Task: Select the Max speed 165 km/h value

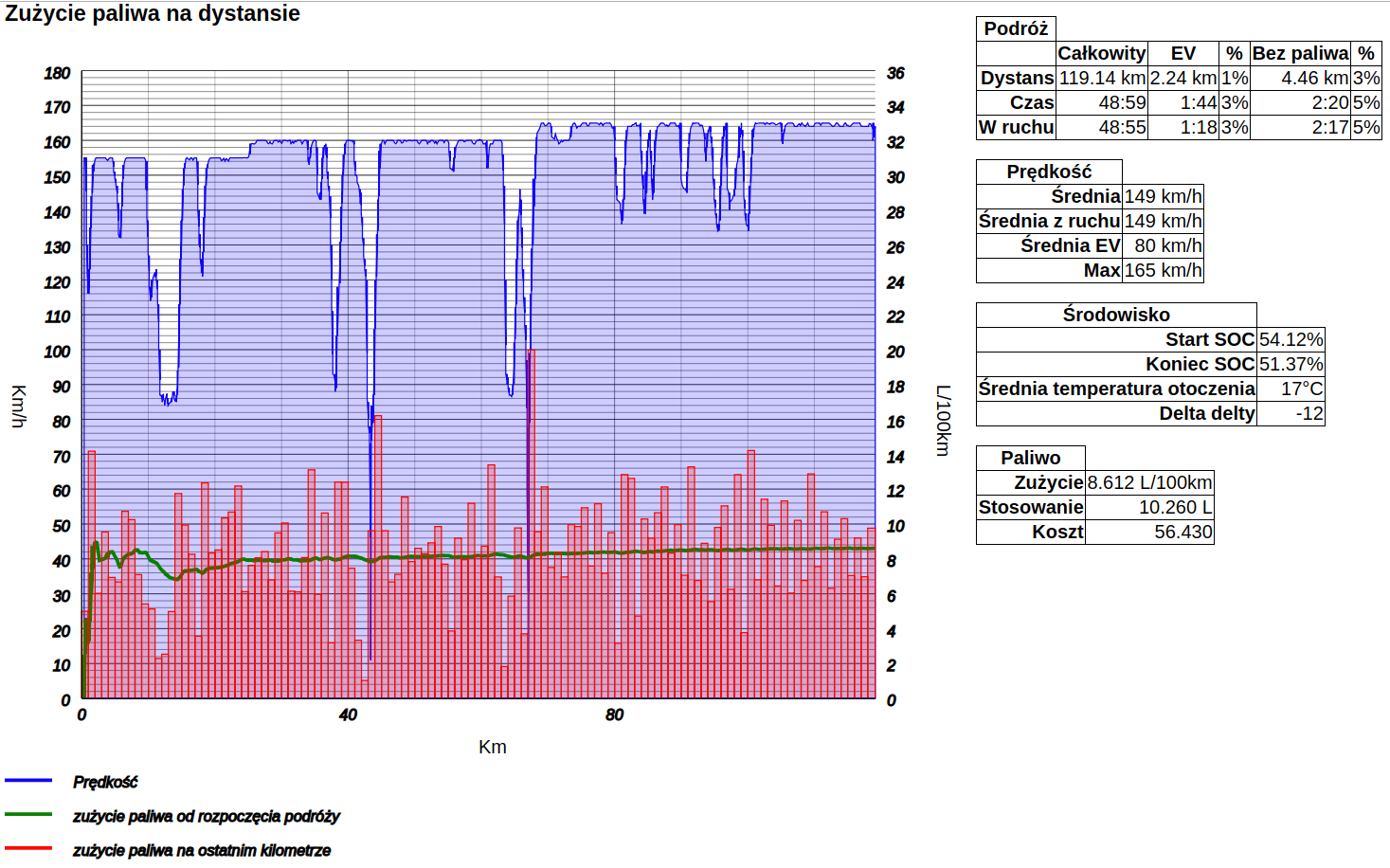Action: pyautogui.click(x=1163, y=271)
